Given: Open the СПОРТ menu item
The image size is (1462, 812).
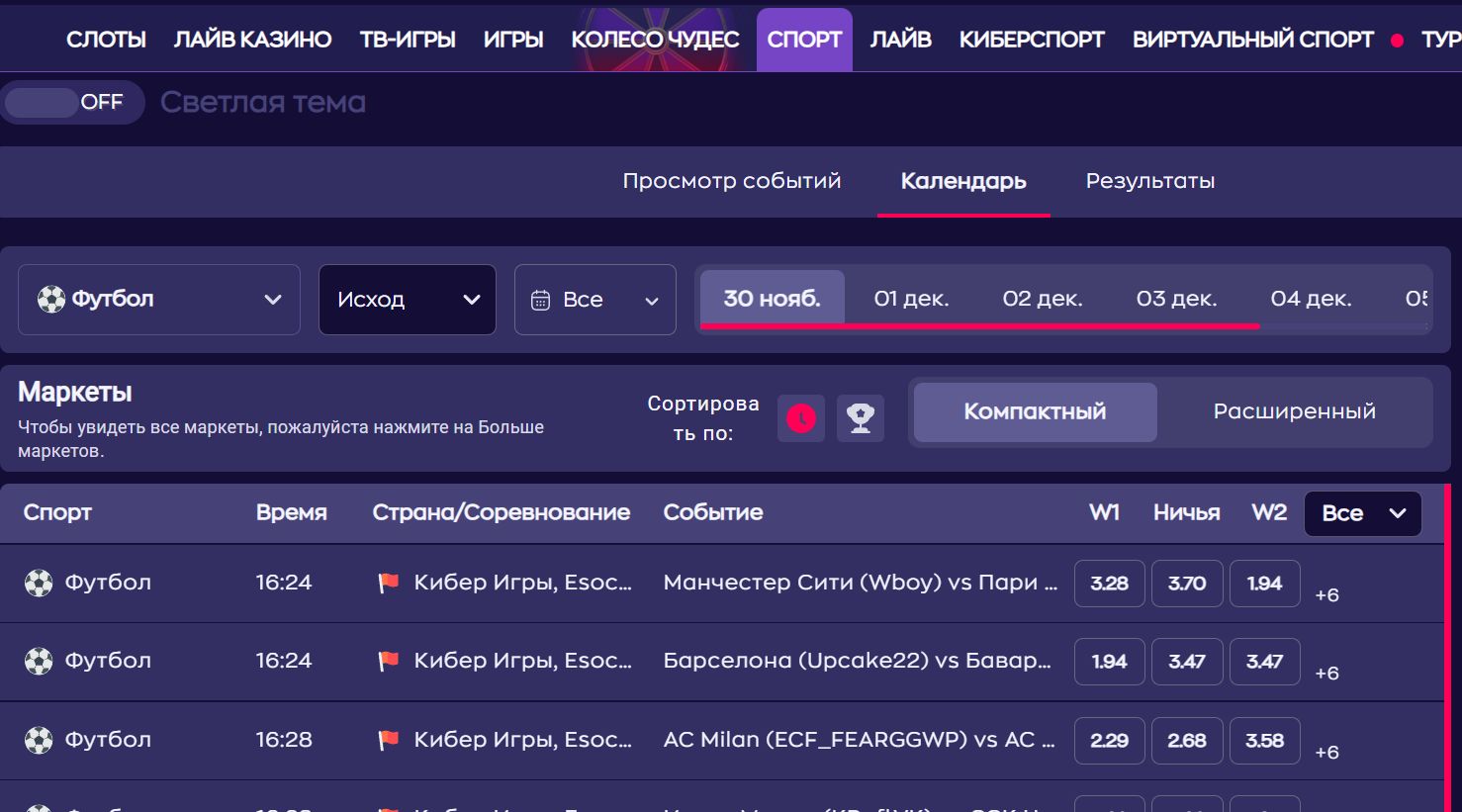Looking at the screenshot, I should (x=804, y=40).
